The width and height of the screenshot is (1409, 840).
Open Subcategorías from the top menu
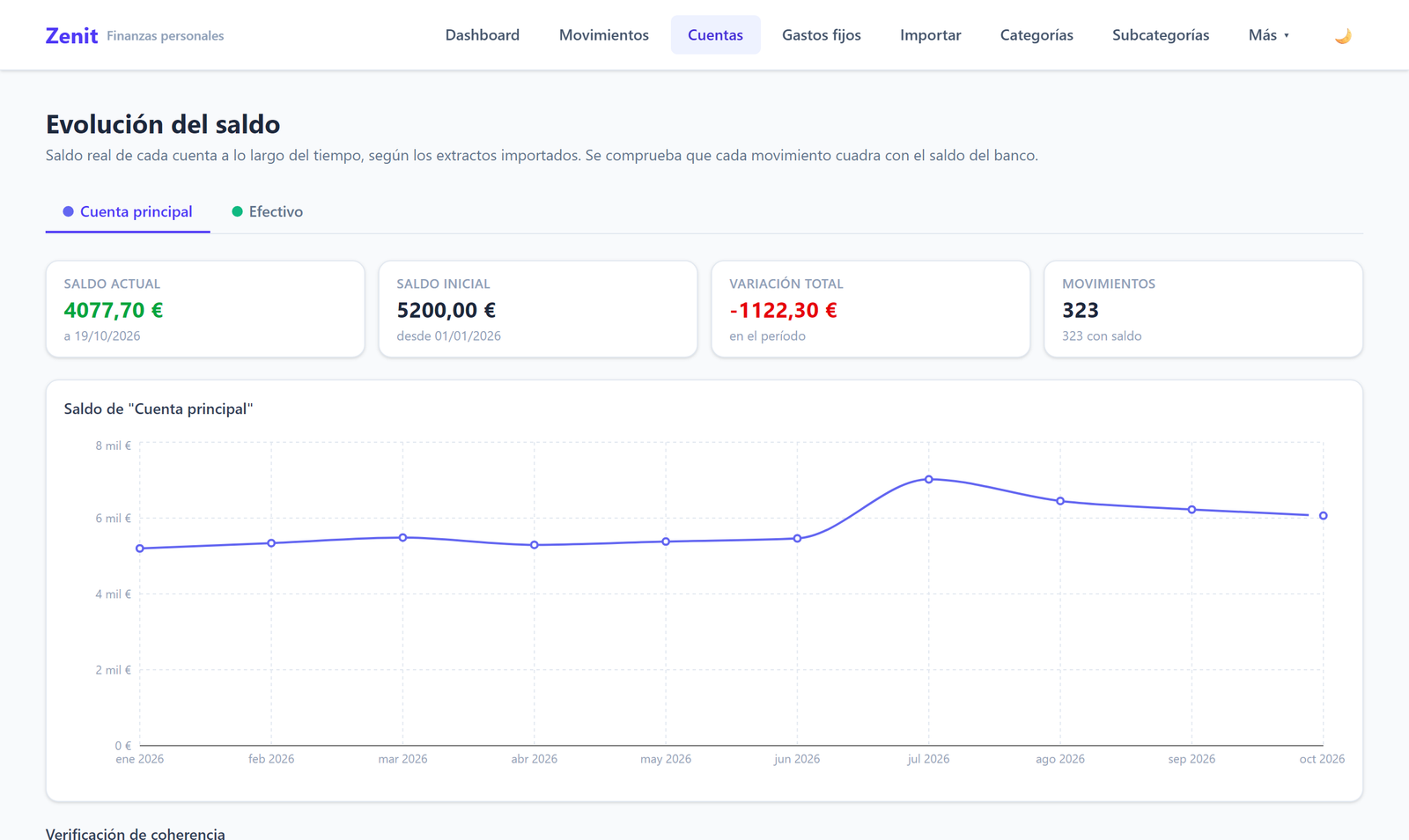point(1161,35)
